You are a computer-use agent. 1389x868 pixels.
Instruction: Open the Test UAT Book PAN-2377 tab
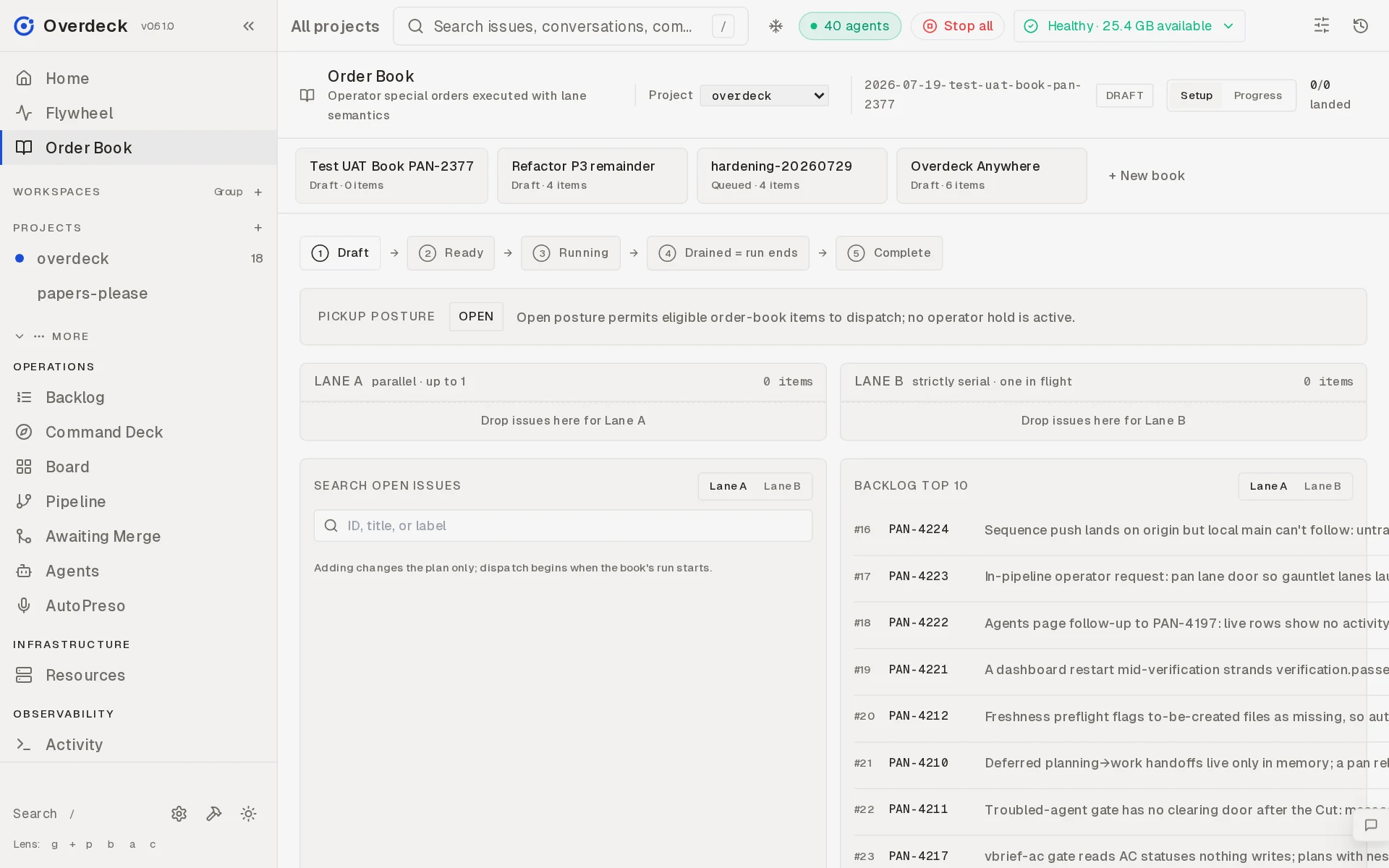pyautogui.click(x=391, y=176)
